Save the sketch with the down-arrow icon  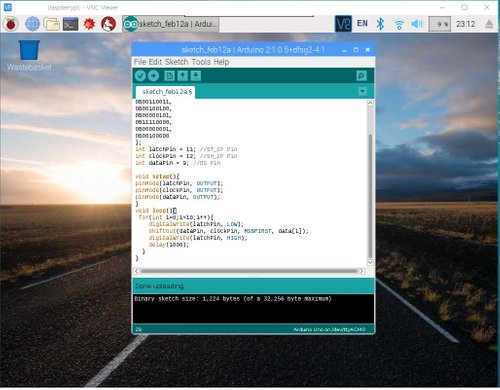pyautogui.click(x=196, y=76)
